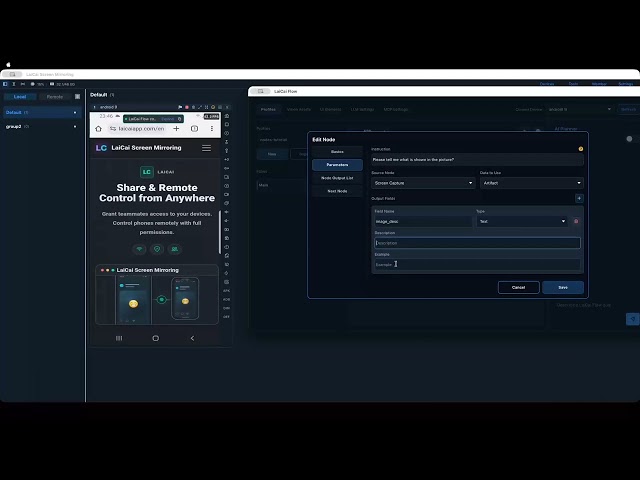The image size is (640, 480).
Task: Open the hamburger menu on LaiCai site
Action: (x=207, y=148)
